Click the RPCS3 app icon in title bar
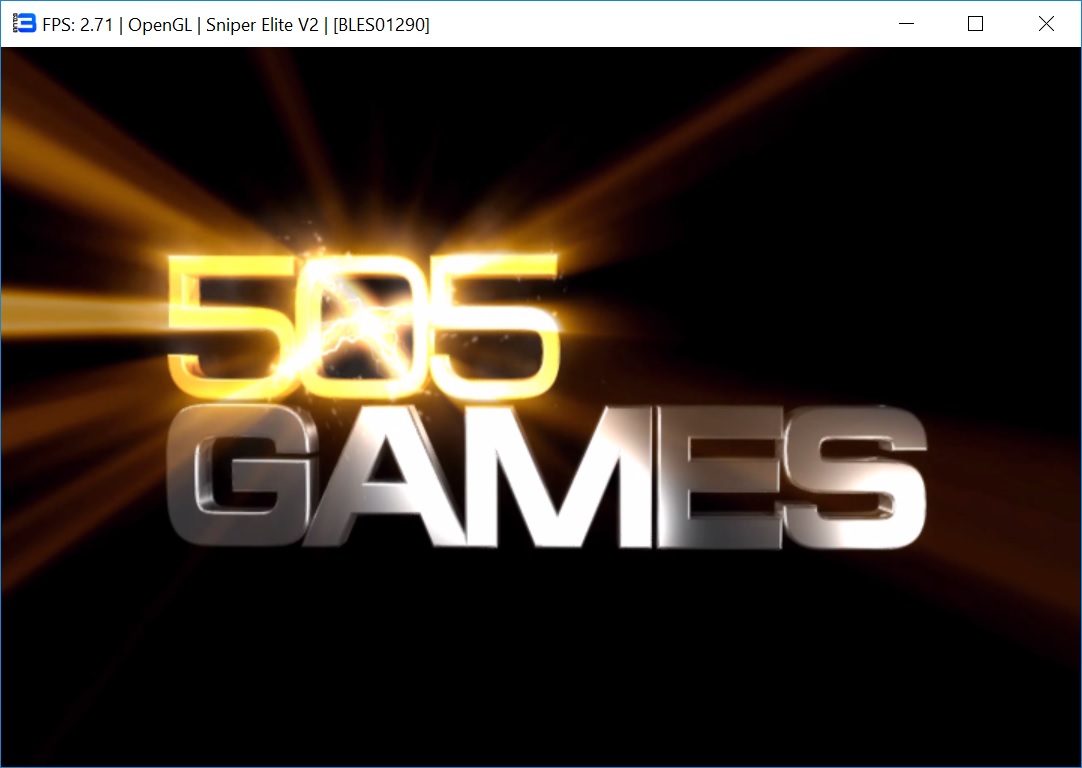 coord(25,24)
